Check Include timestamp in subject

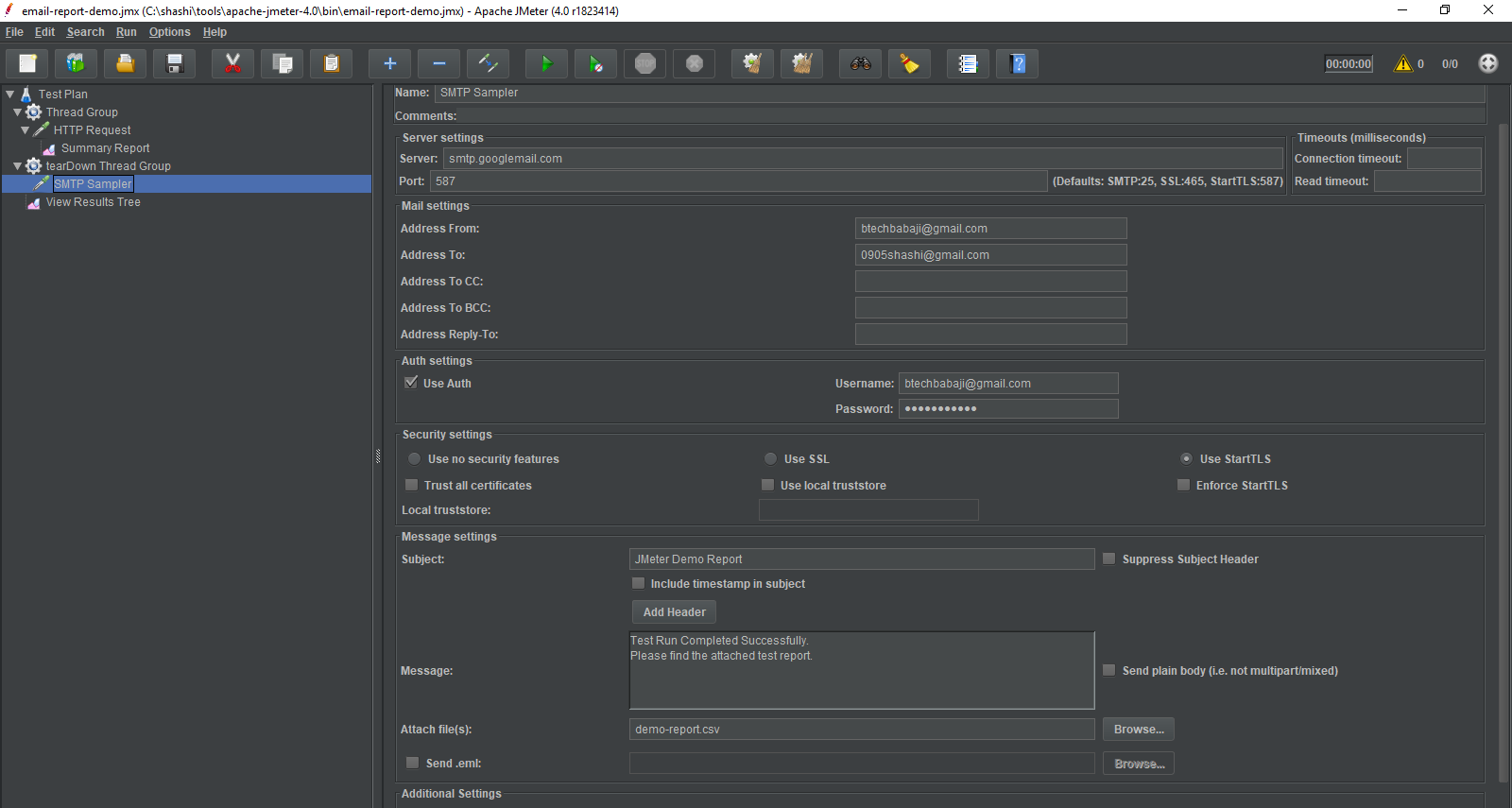point(639,583)
